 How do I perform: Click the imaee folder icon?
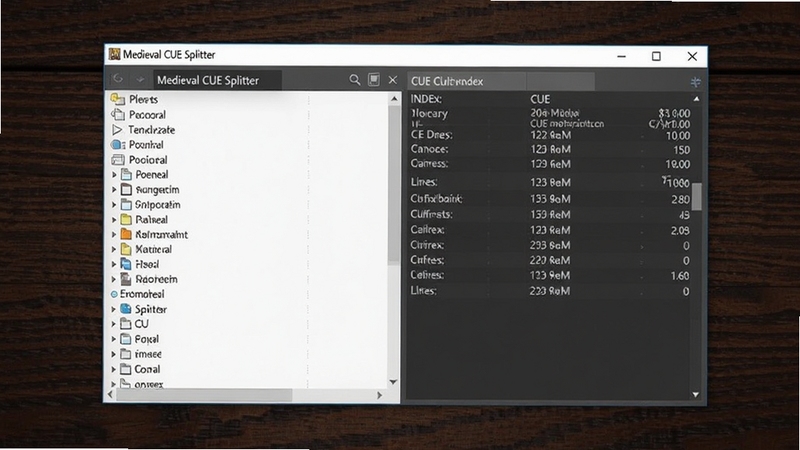[x=126, y=354]
